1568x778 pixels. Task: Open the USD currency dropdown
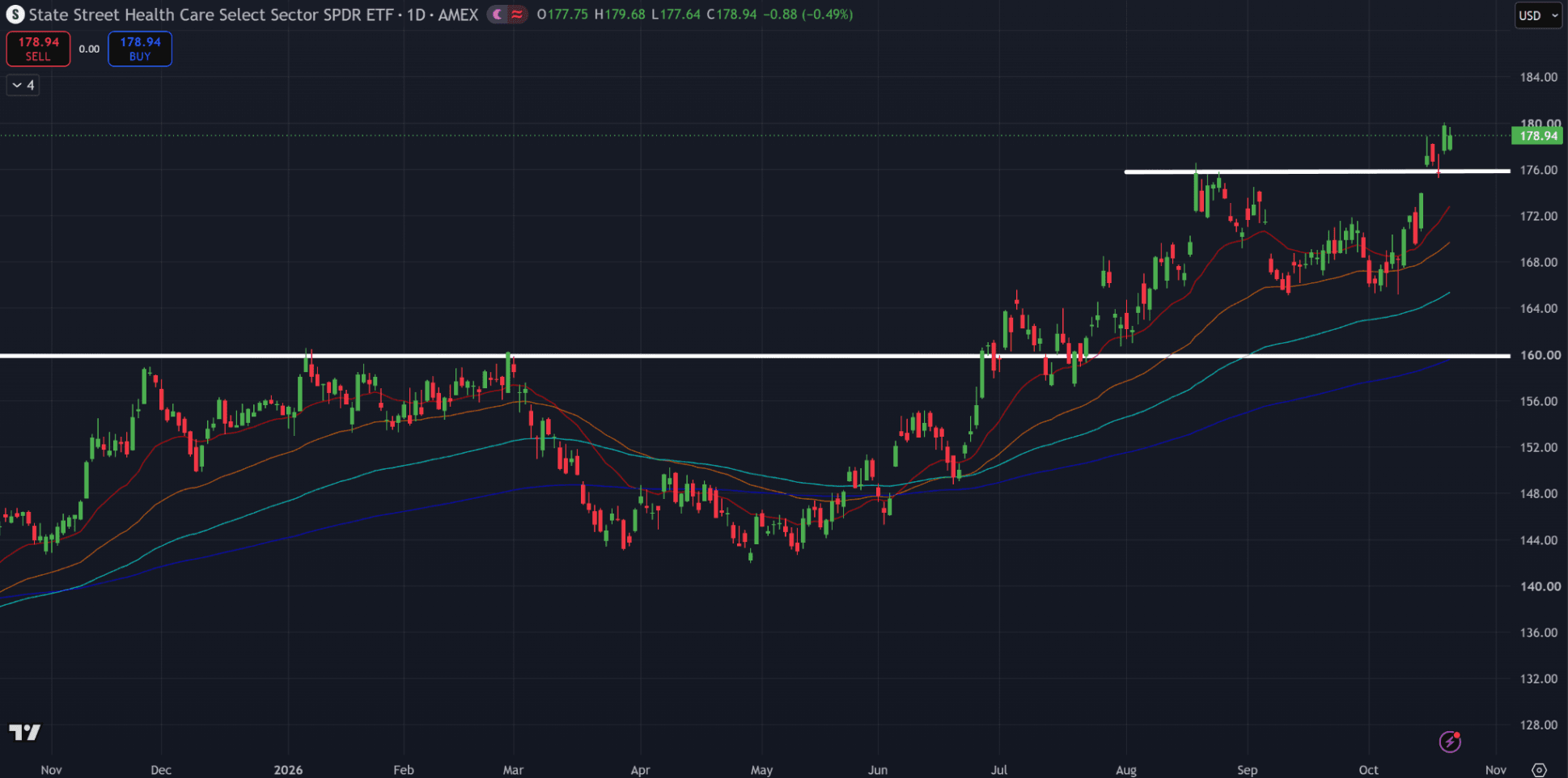click(x=1538, y=15)
